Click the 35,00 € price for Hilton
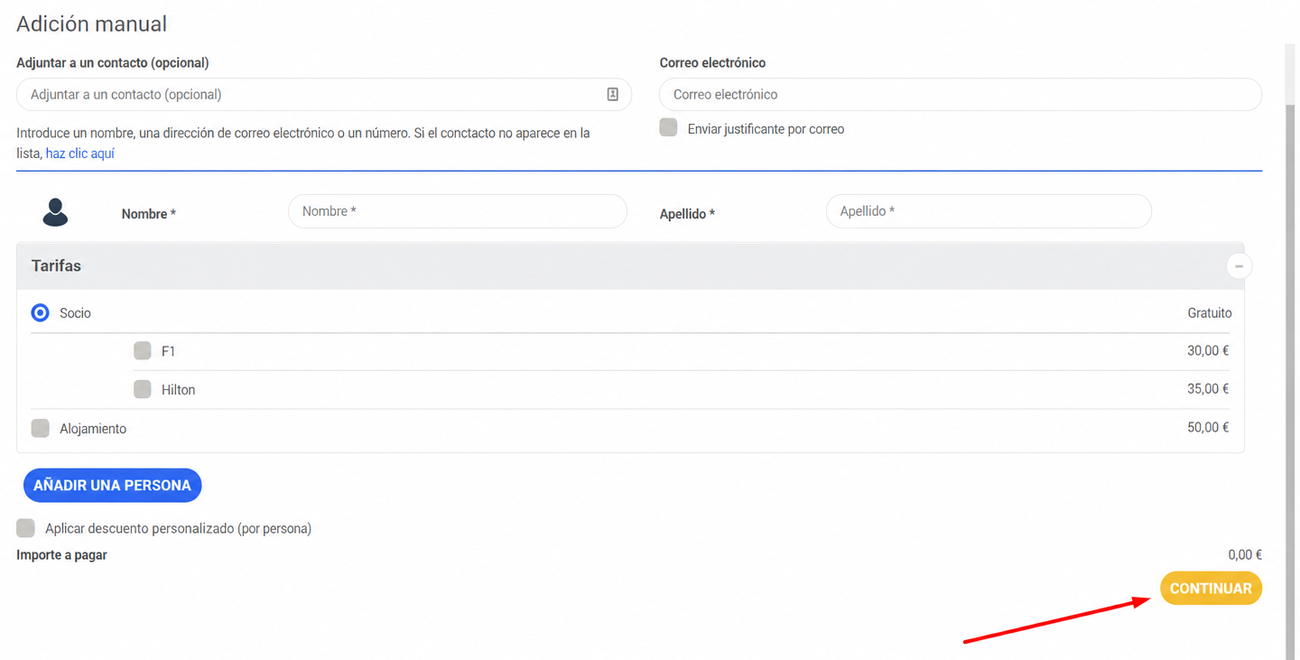This screenshot has width=1300, height=660. 1208,389
